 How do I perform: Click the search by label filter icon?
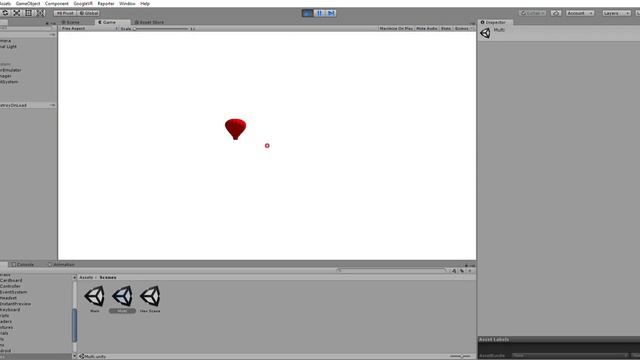click(x=462, y=271)
